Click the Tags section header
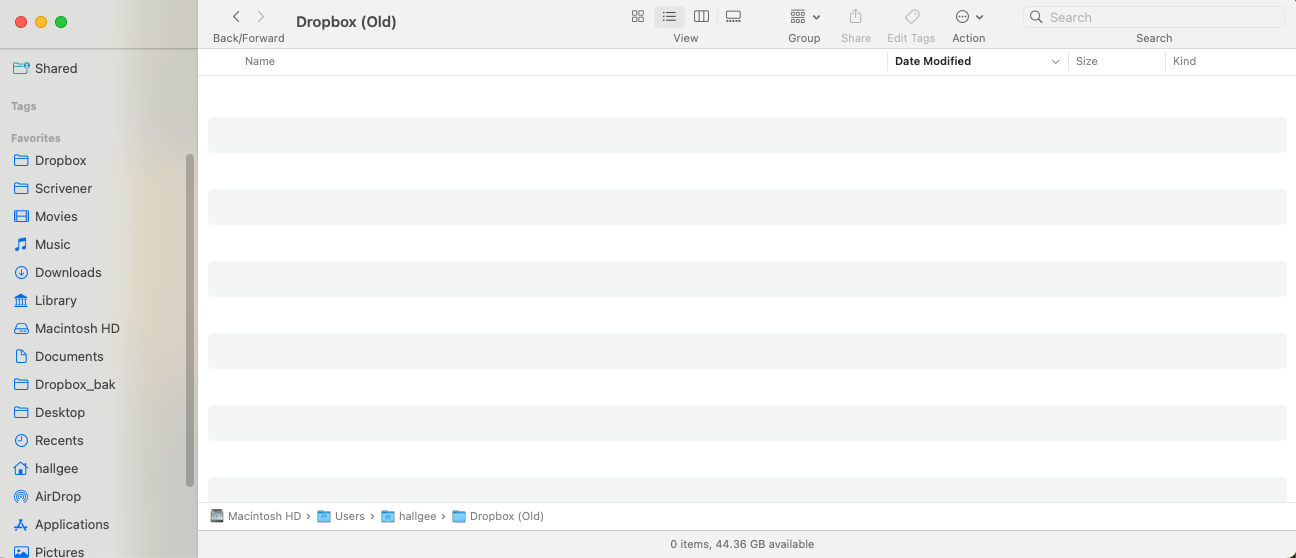The height and width of the screenshot is (558, 1296). [x=24, y=106]
